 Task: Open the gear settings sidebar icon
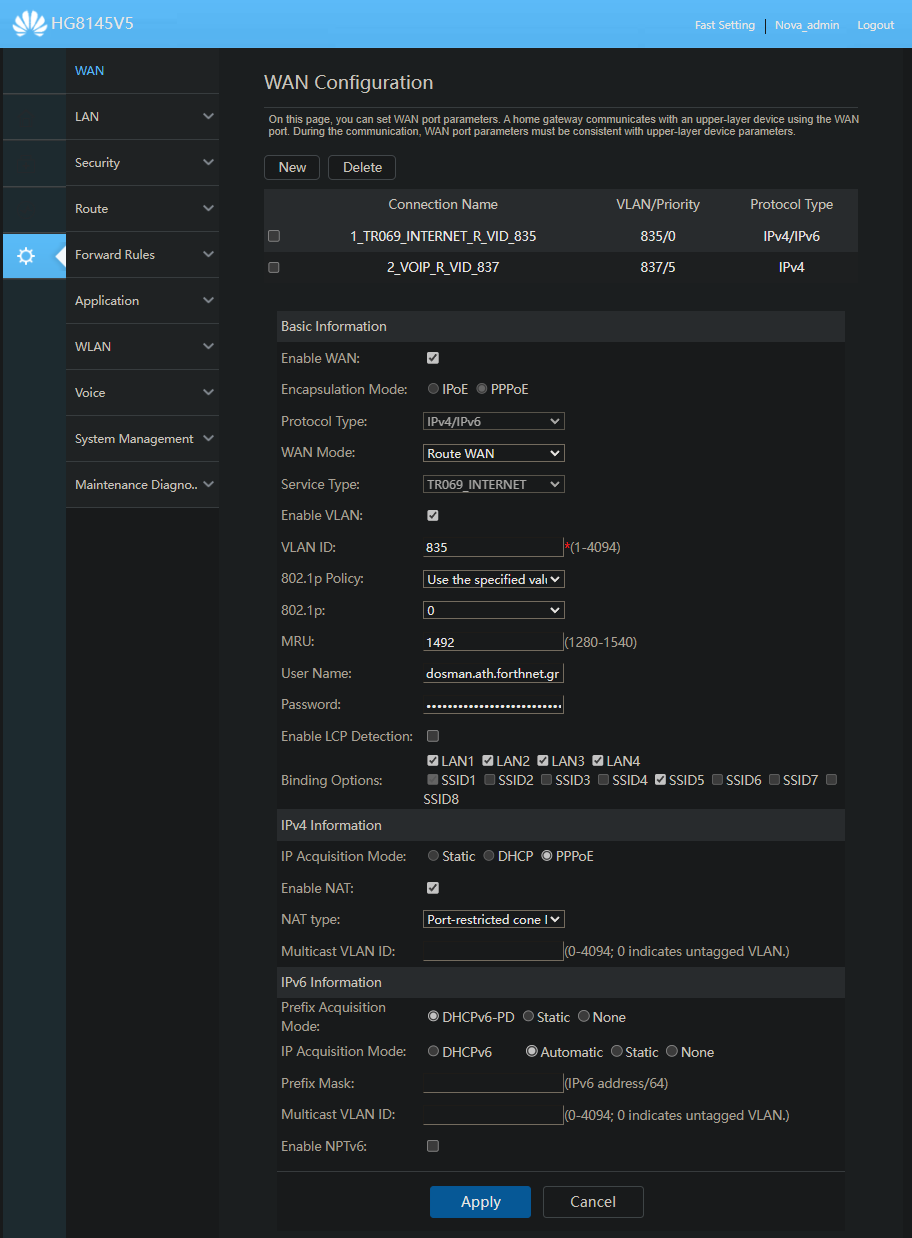coord(27,255)
